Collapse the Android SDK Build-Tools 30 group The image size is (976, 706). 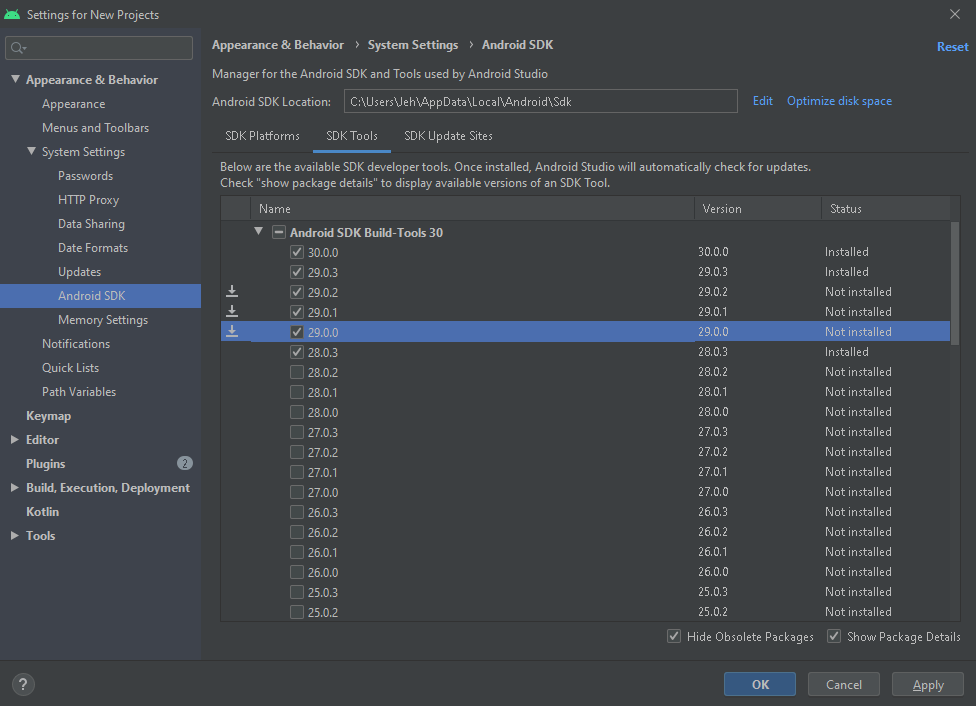(259, 231)
